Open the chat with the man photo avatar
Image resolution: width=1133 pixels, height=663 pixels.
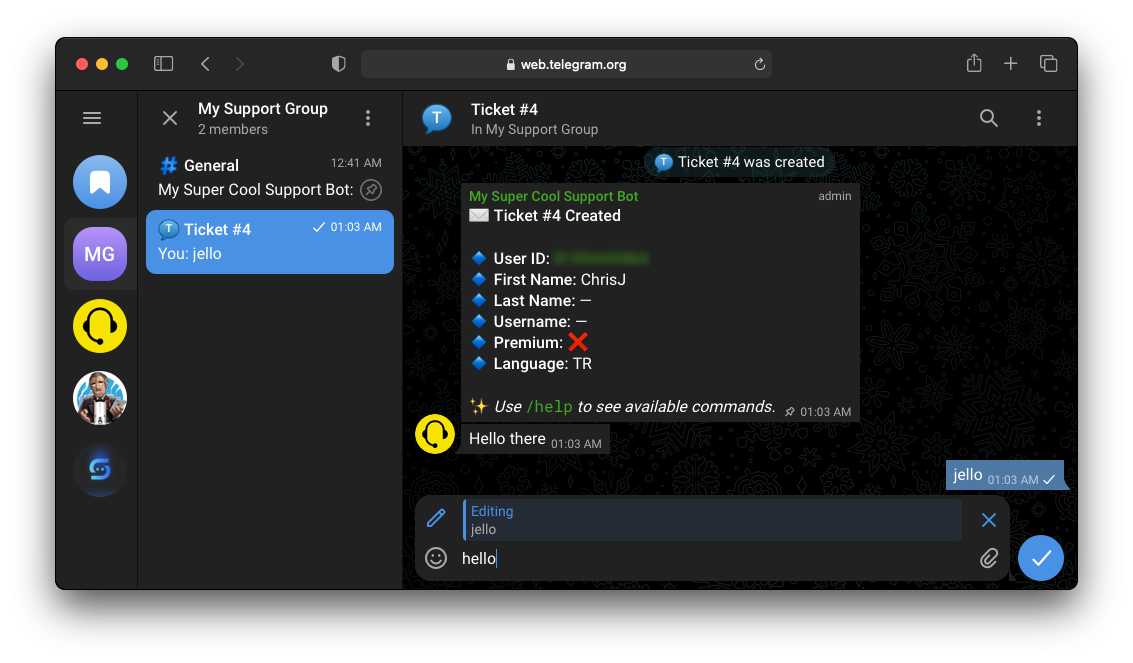[x=100, y=398]
